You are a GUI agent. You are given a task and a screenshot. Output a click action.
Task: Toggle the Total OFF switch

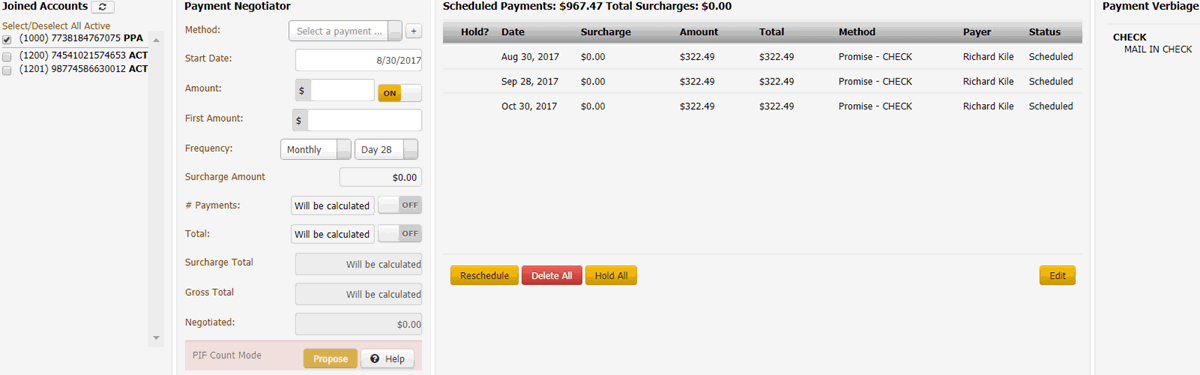click(x=399, y=234)
